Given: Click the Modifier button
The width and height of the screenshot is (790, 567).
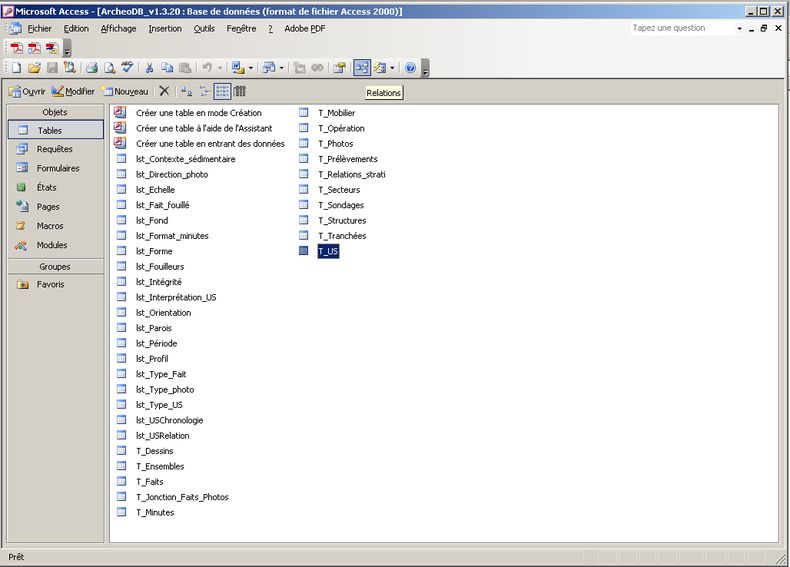Looking at the screenshot, I should pos(73,91).
